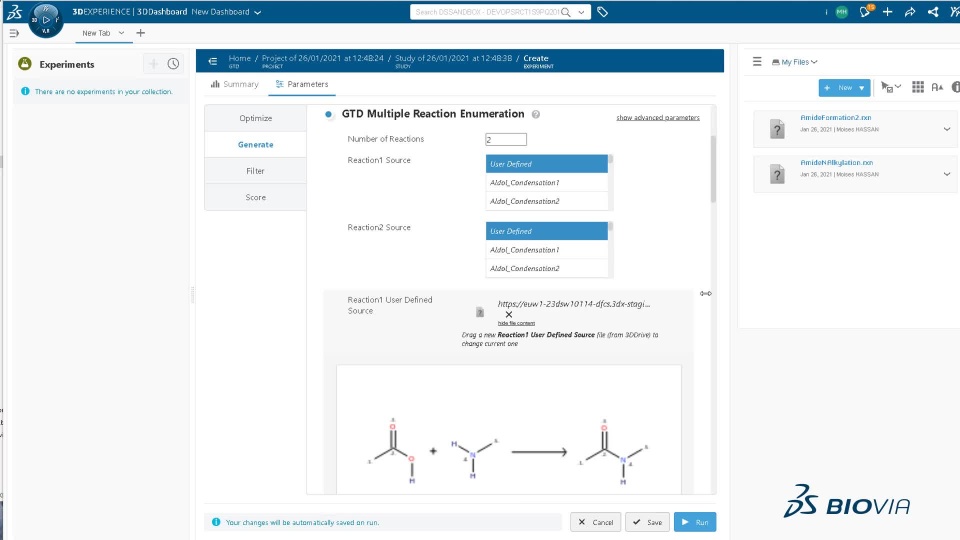This screenshot has width=960, height=540.
Task: Switch to the Summary tab
Action: coord(235,84)
